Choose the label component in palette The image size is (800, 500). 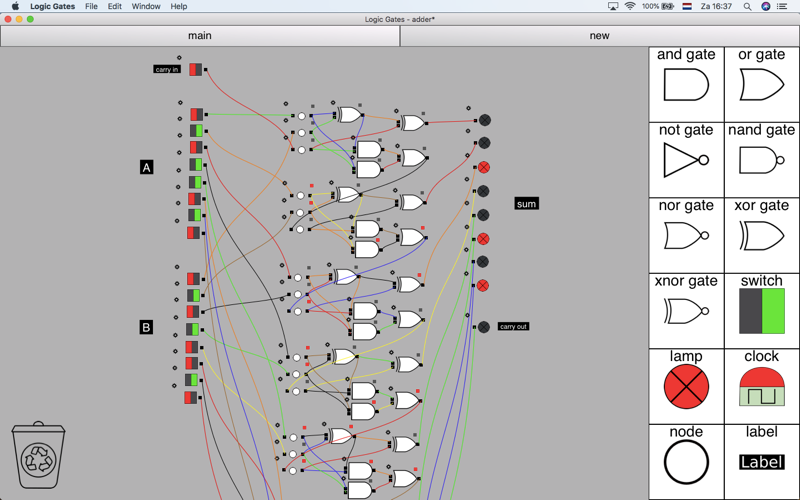pyautogui.click(x=761, y=462)
